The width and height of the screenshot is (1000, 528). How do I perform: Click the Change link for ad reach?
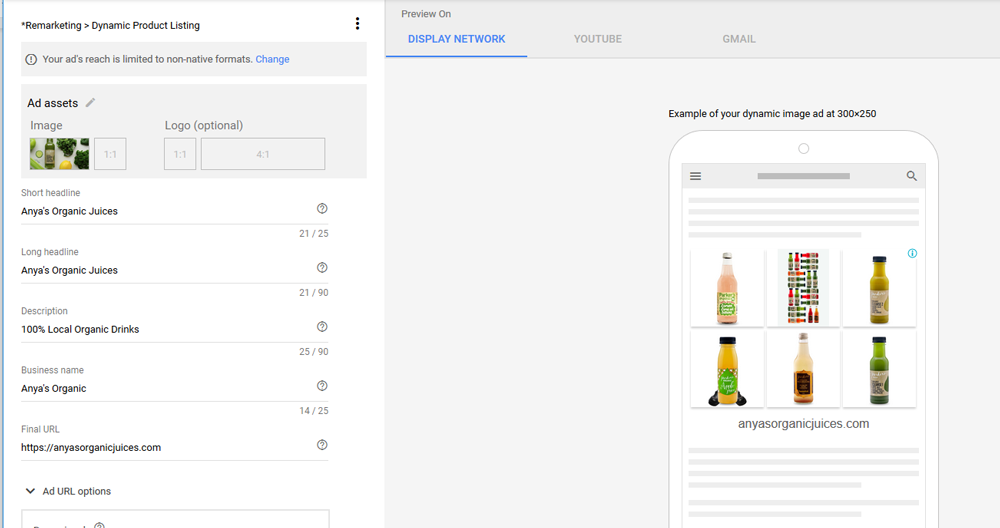272,59
